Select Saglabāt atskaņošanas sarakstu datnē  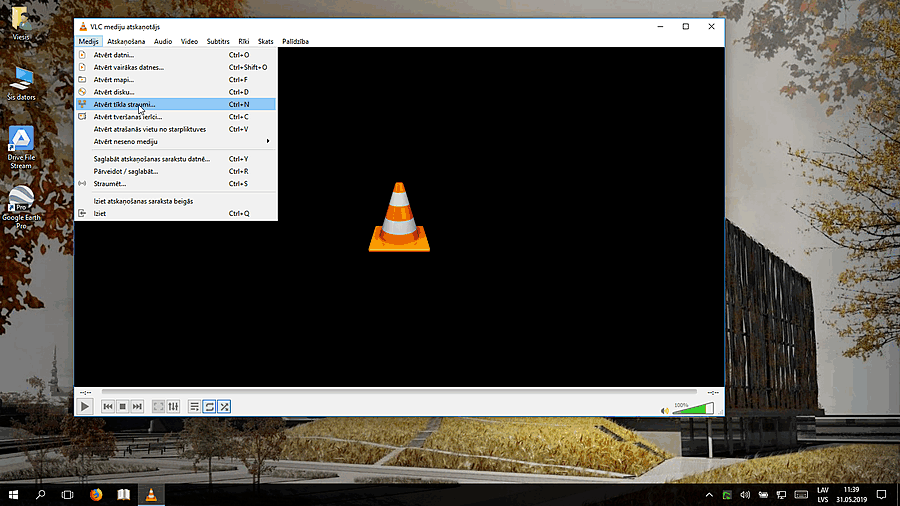176,159
